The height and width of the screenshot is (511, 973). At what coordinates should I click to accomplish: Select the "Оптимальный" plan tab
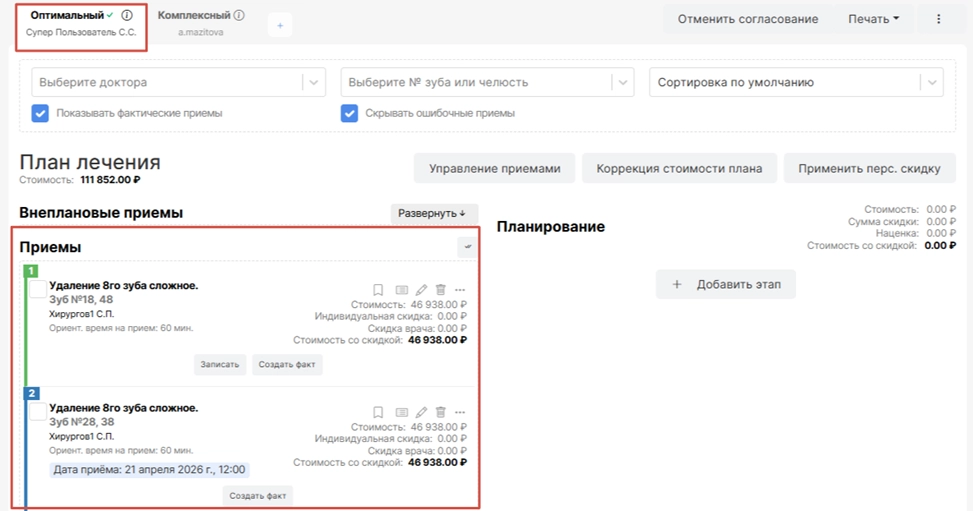tap(66, 16)
